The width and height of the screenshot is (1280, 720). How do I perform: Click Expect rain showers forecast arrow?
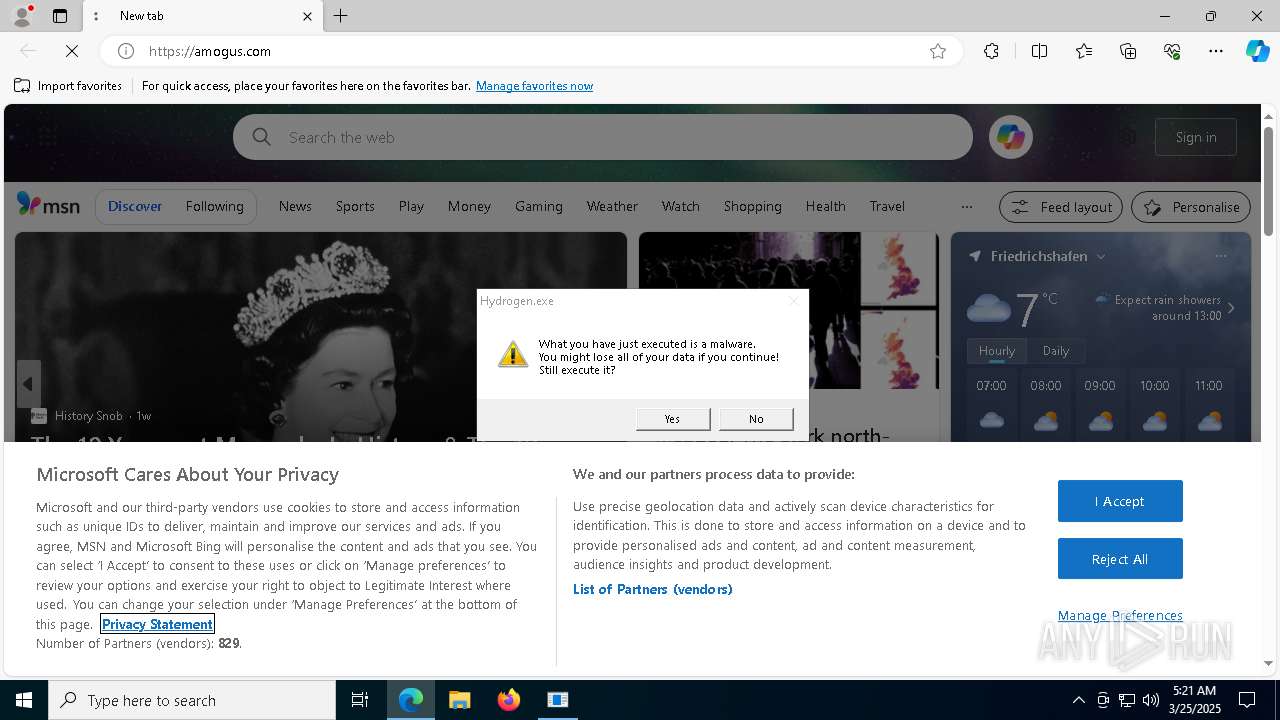(x=1231, y=308)
